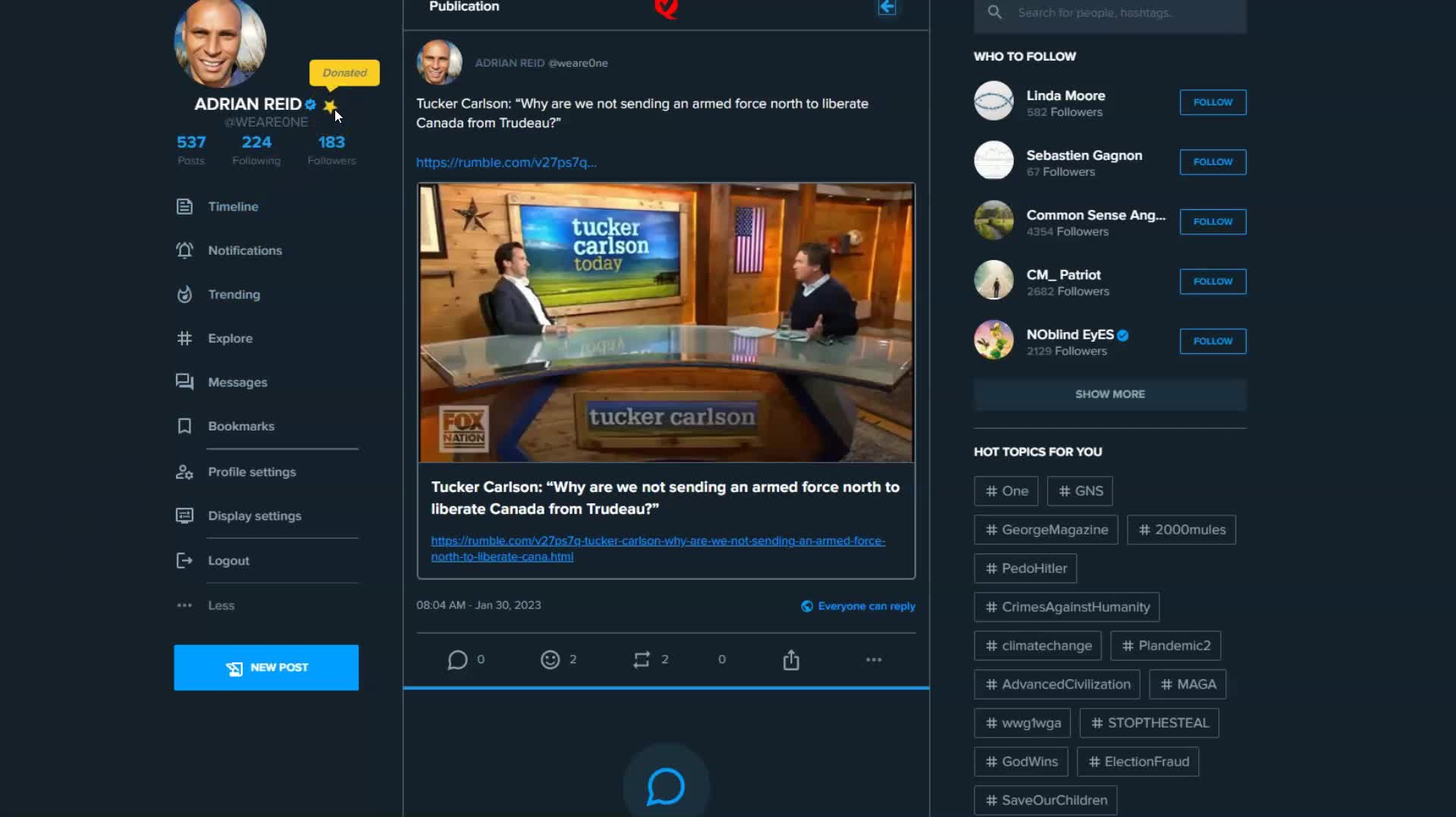The width and height of the screenshot is (1456, 817).
Task: Follow NOblind EyES
Action: coord(1213,342)
